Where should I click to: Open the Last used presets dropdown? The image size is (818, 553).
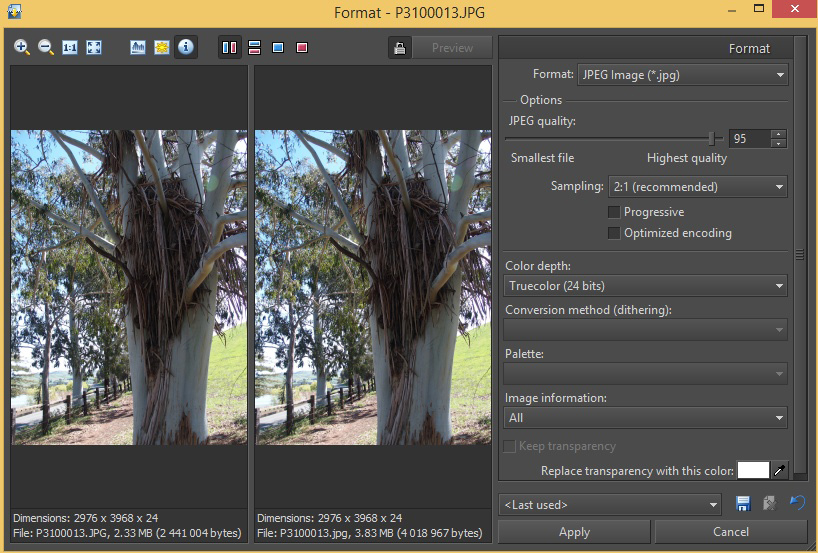(x=609, y=504)
